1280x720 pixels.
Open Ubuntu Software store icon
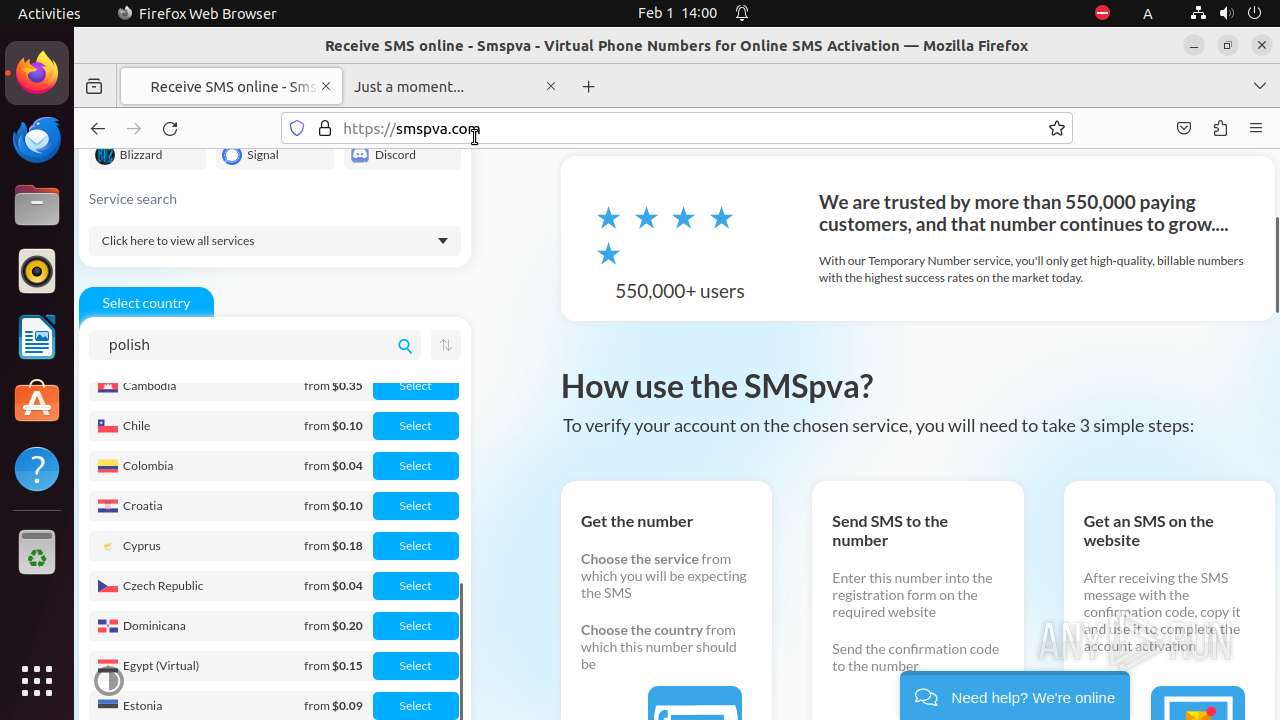click(x=37, y=403)
